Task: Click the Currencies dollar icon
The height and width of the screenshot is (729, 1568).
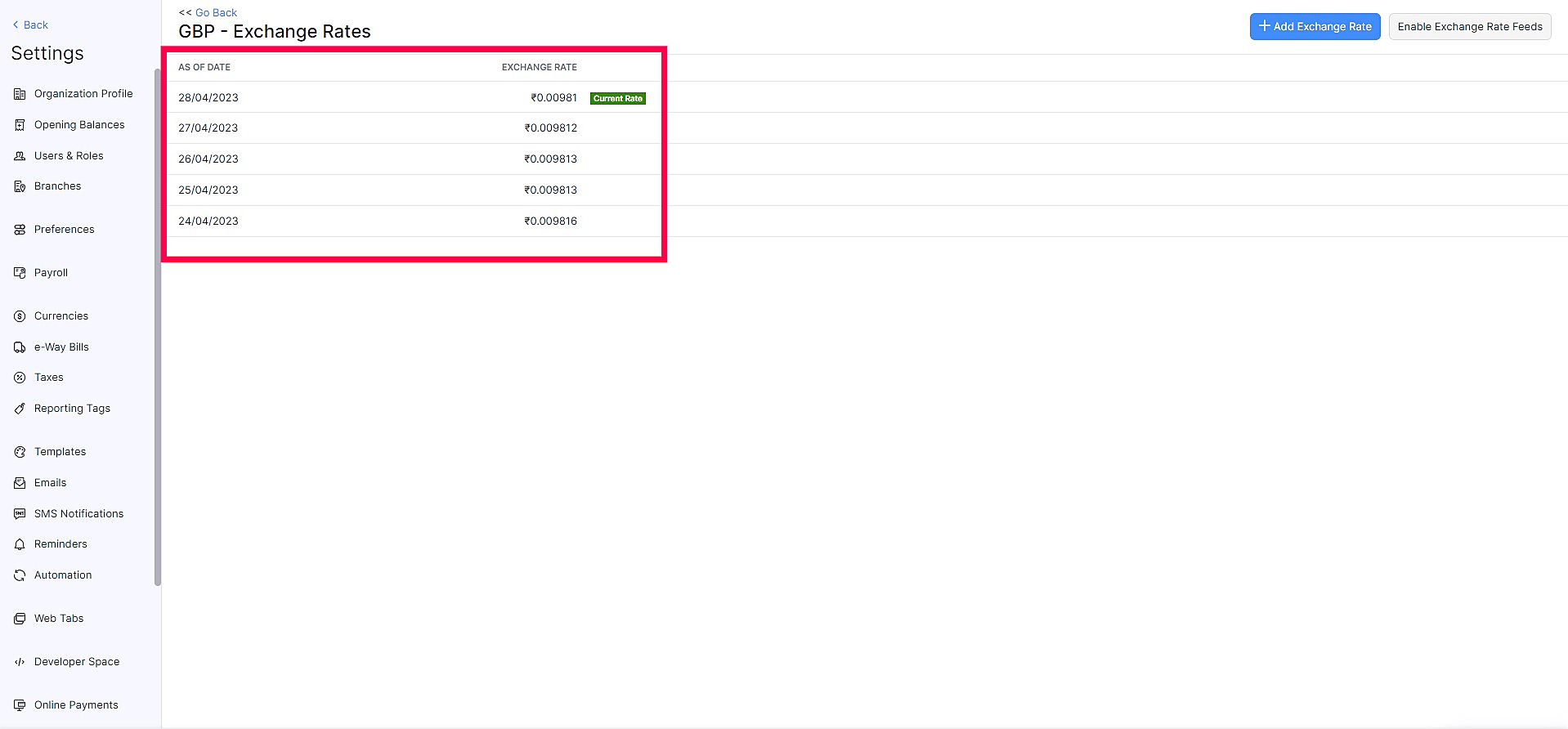Action: (x=20, y=316)
